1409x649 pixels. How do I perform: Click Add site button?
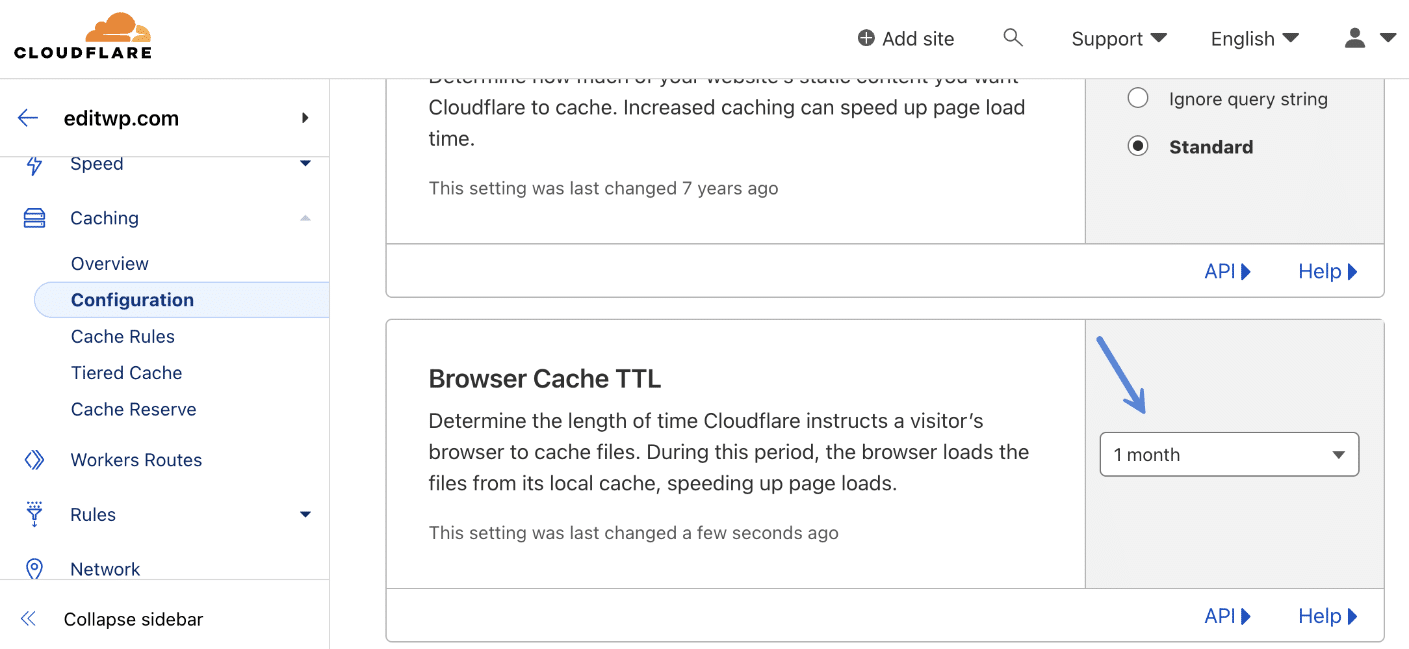(x=906, y=39)
